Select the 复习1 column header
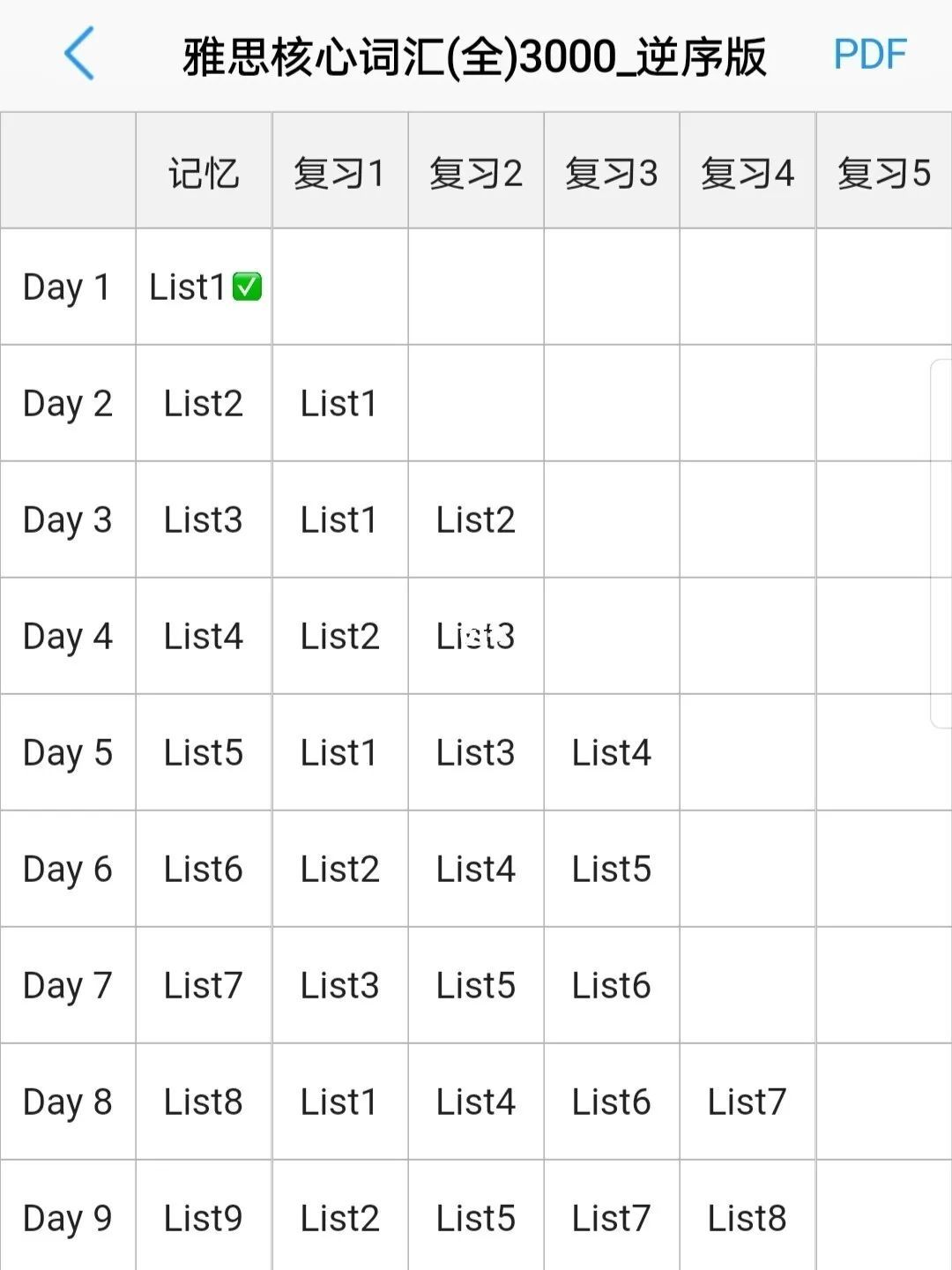The image size is (952, 1270). [339, 173]
